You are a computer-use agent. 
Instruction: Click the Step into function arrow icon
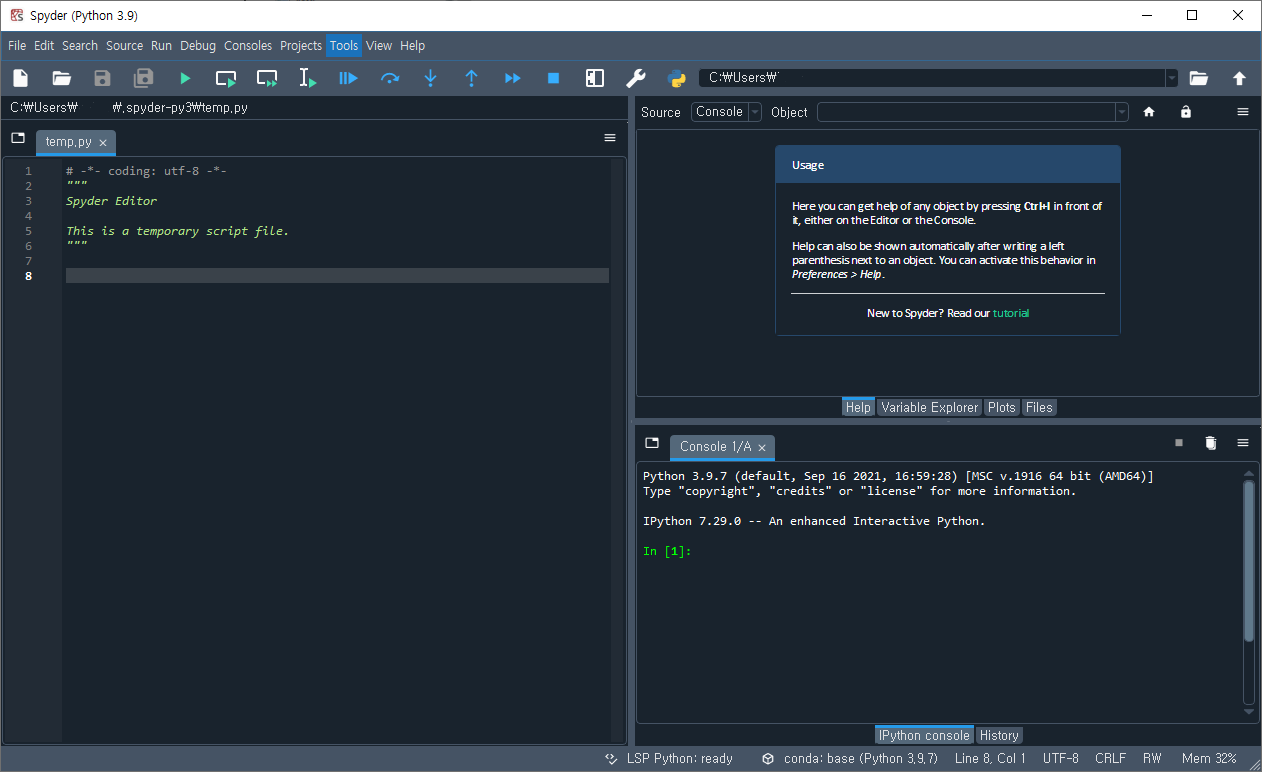pyautogui.click(x=430, y=78)
